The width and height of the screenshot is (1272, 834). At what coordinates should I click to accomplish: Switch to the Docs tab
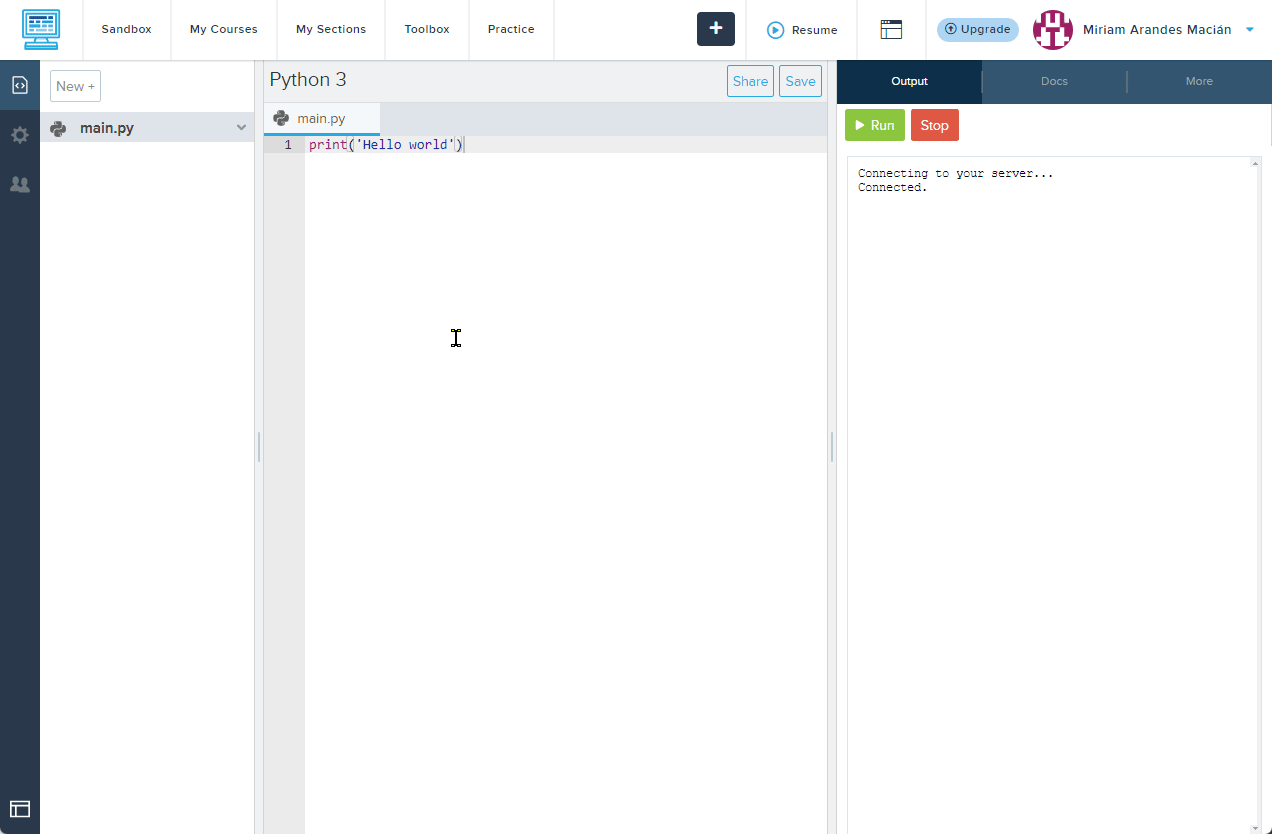tap(1054, 81)
